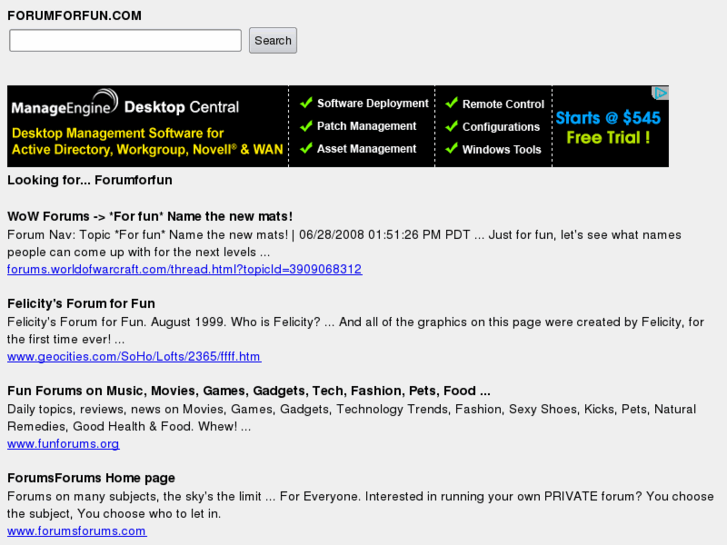The image size is (727, 545).
Task: Click the AdChoices icon on the banner
Action: 660,93
